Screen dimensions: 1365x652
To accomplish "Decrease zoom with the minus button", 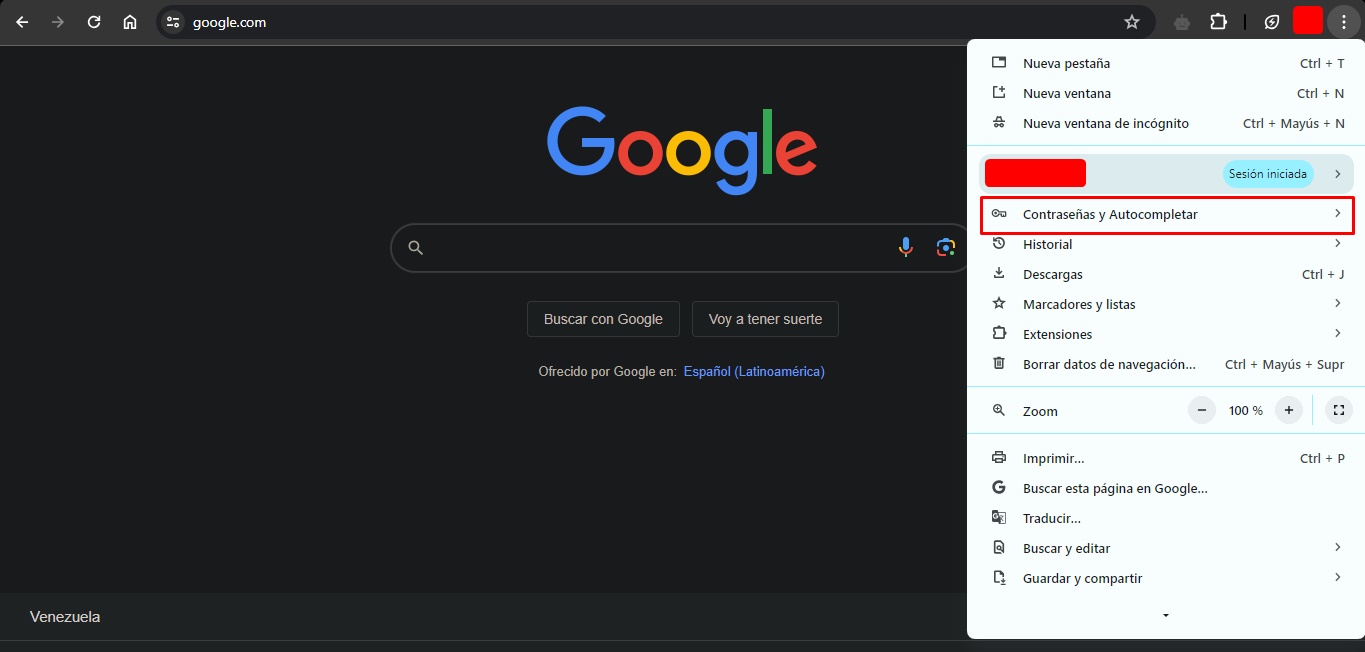I will coord(1201,410).
